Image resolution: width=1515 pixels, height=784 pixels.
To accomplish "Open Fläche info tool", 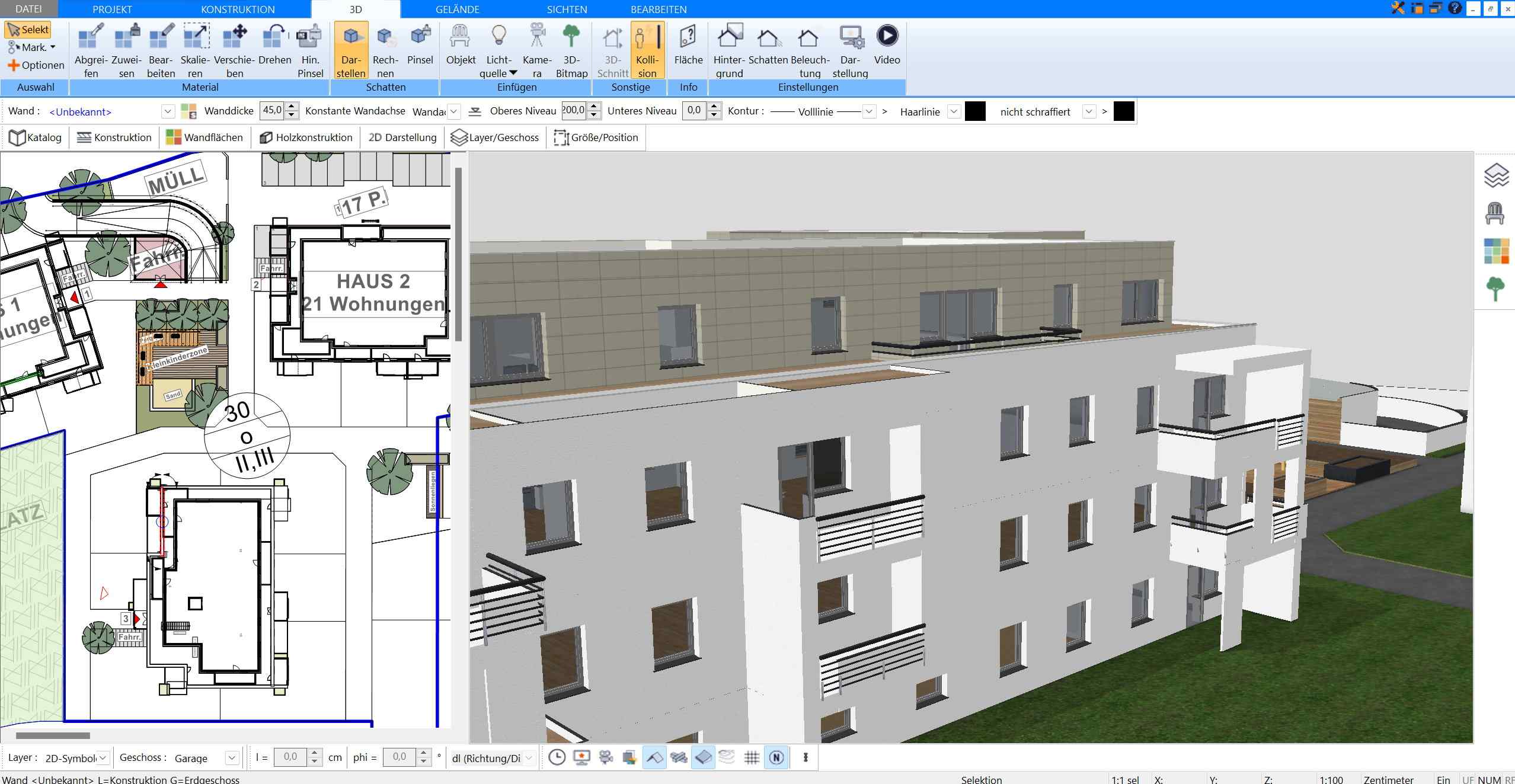I will pos(688,45).
